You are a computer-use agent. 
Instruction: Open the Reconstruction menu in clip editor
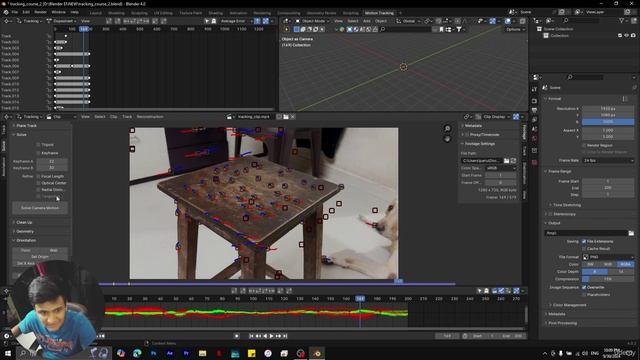tap(150, 117)
